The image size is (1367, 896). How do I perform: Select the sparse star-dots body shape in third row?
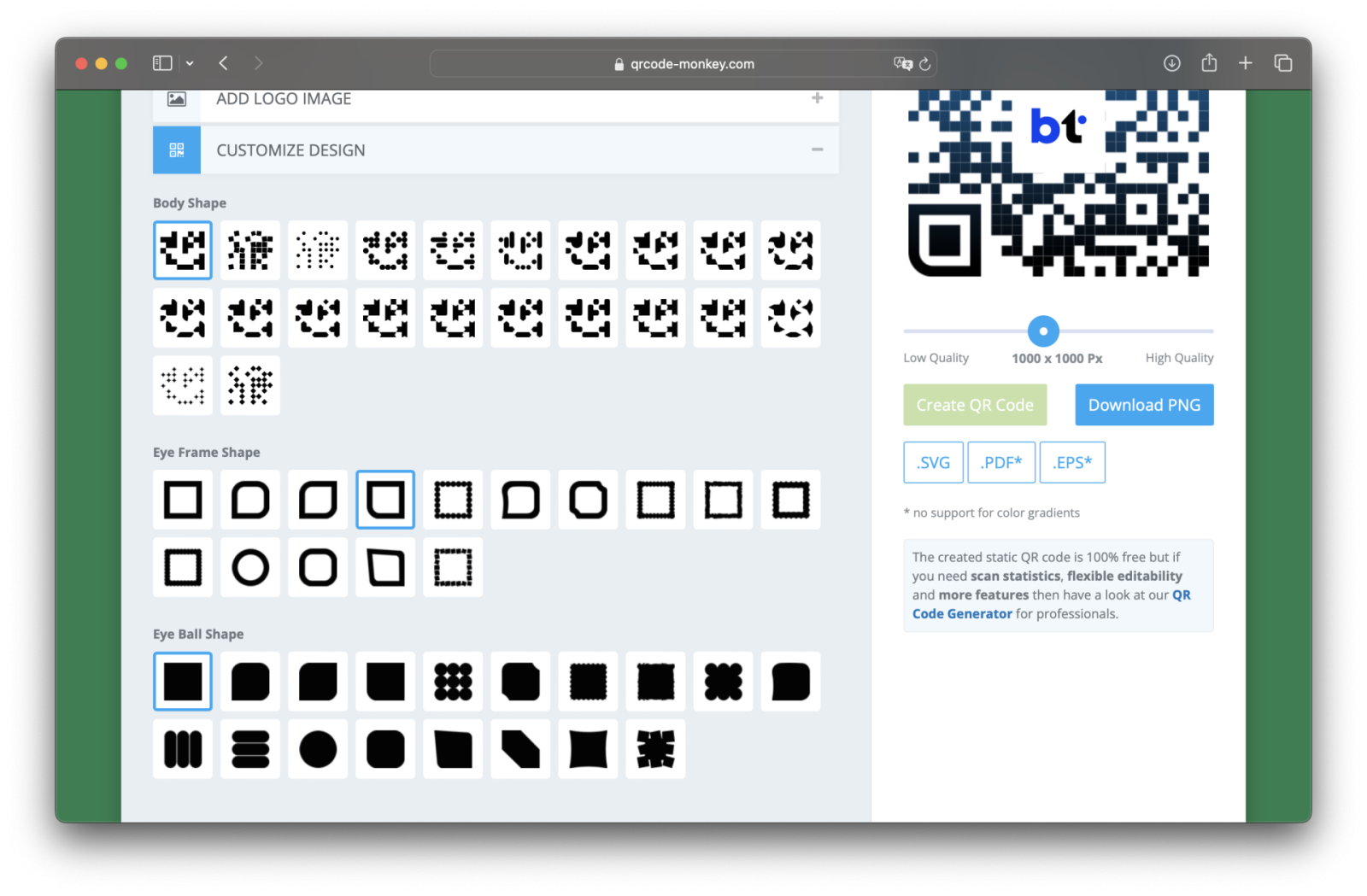click(x=183, y=385)
